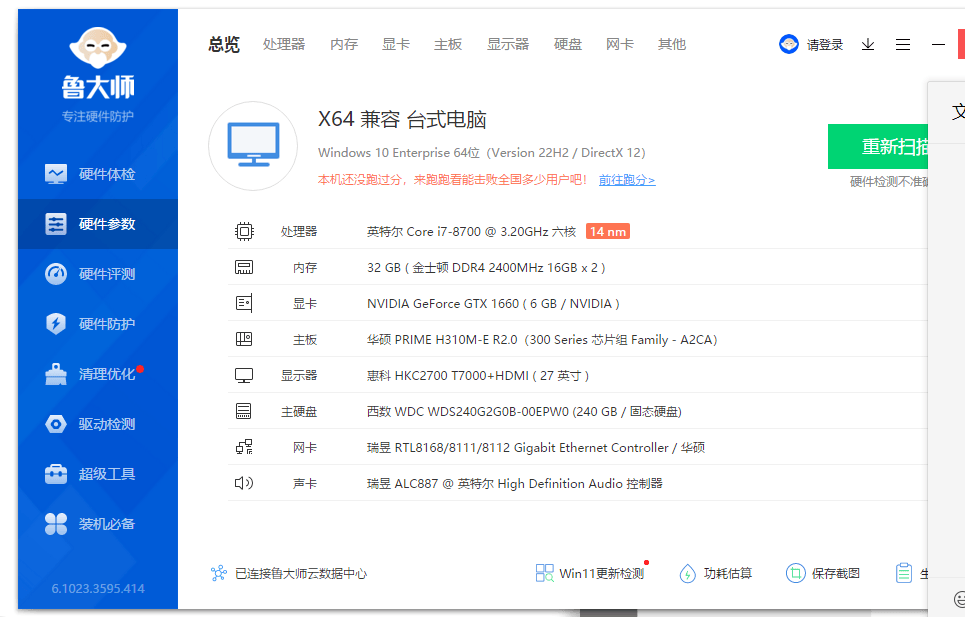965x617 pixels.
Task: Select the 惠科 HKC2700 monitor text
Action: coord(478,375)
